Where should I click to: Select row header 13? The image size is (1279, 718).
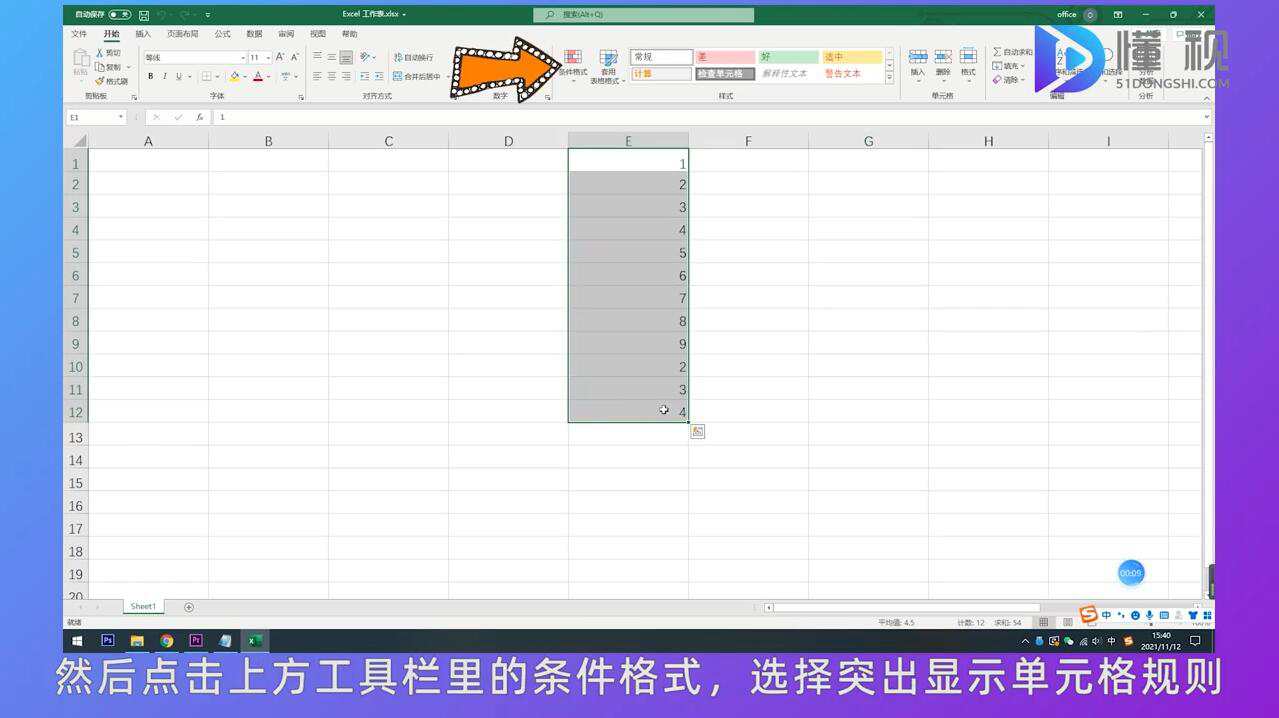coord(76,437)
